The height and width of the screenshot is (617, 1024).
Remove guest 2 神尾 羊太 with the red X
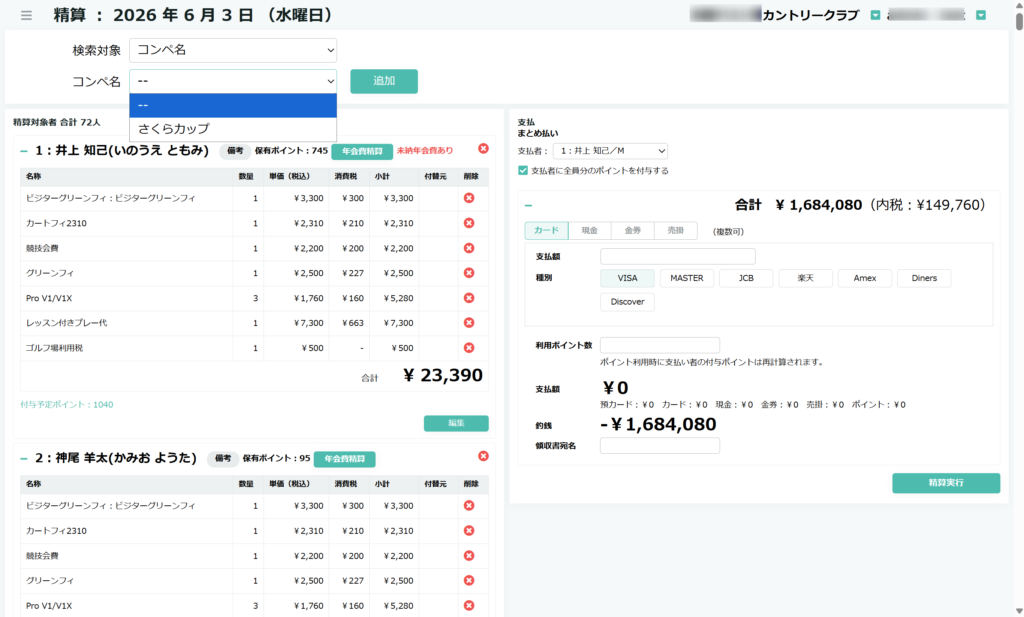(x=483, y=456)
